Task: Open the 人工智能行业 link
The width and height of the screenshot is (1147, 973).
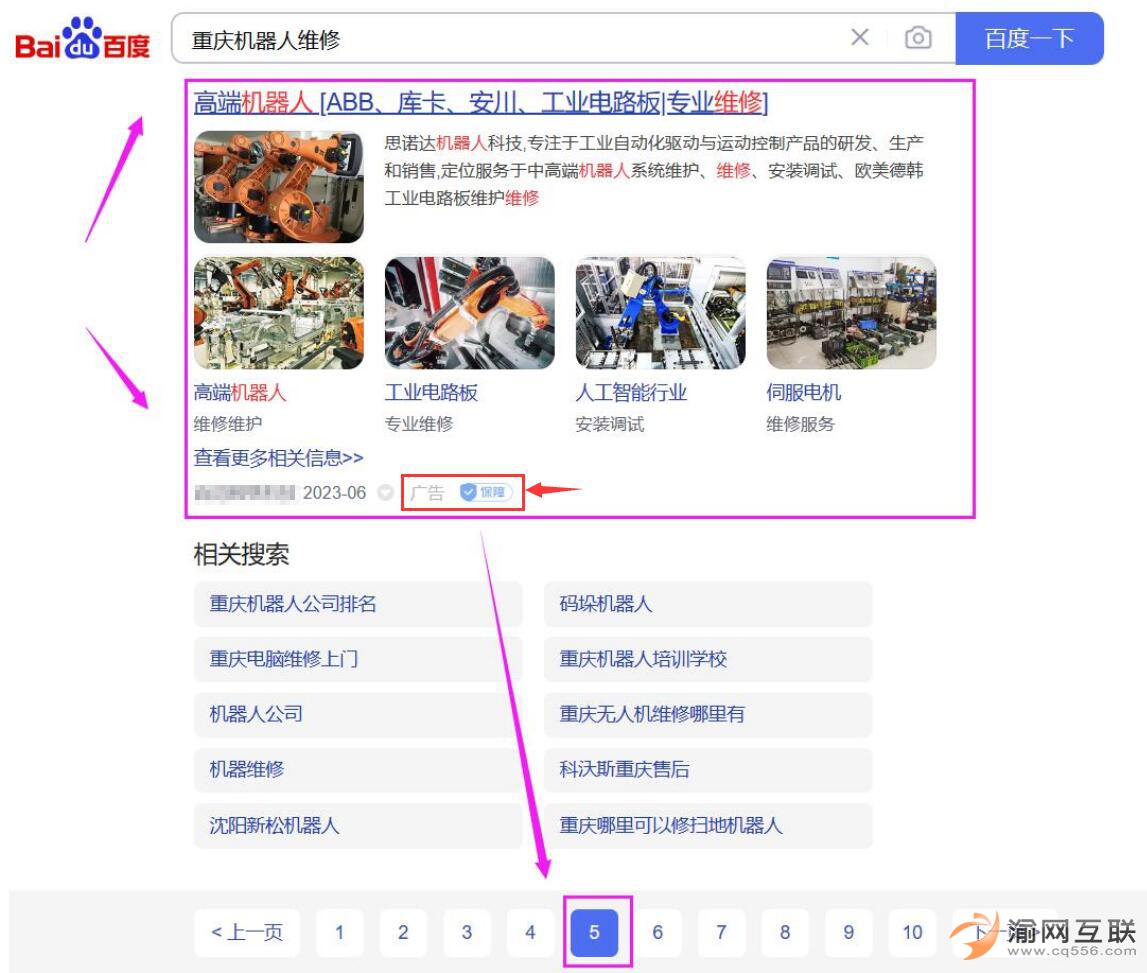Action: [631, 393]
